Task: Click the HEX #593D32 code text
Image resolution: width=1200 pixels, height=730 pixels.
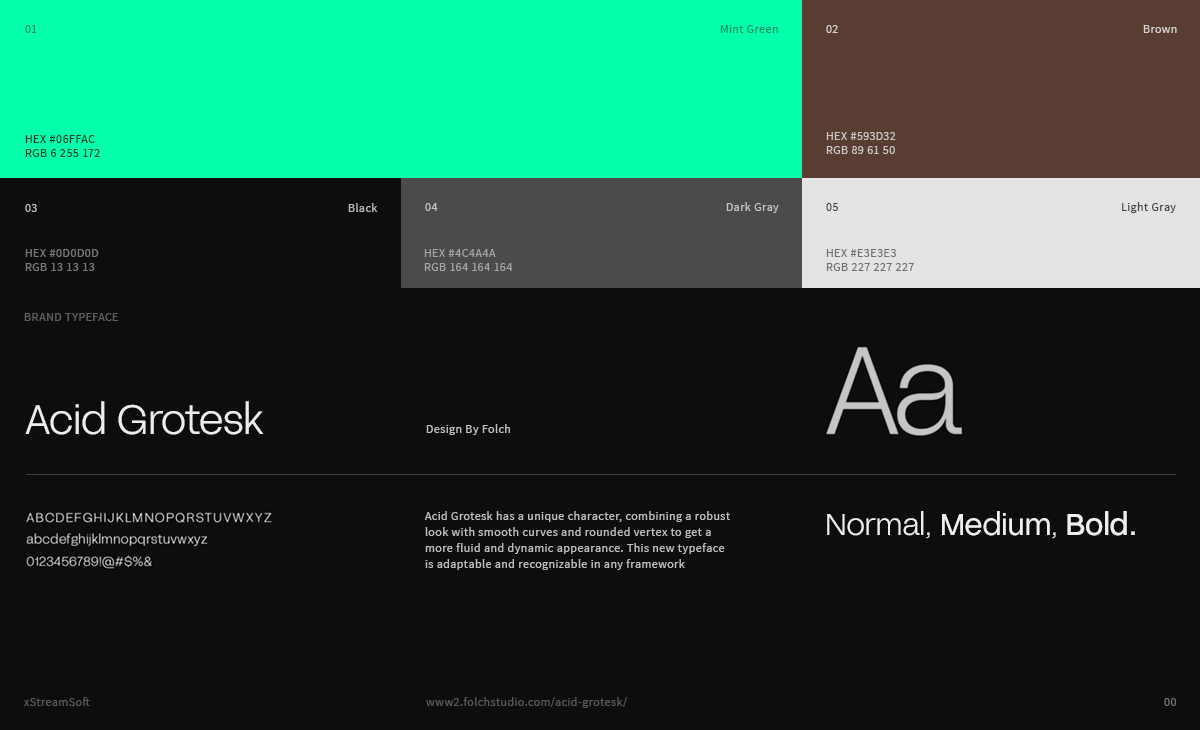Action: [860, 136]
